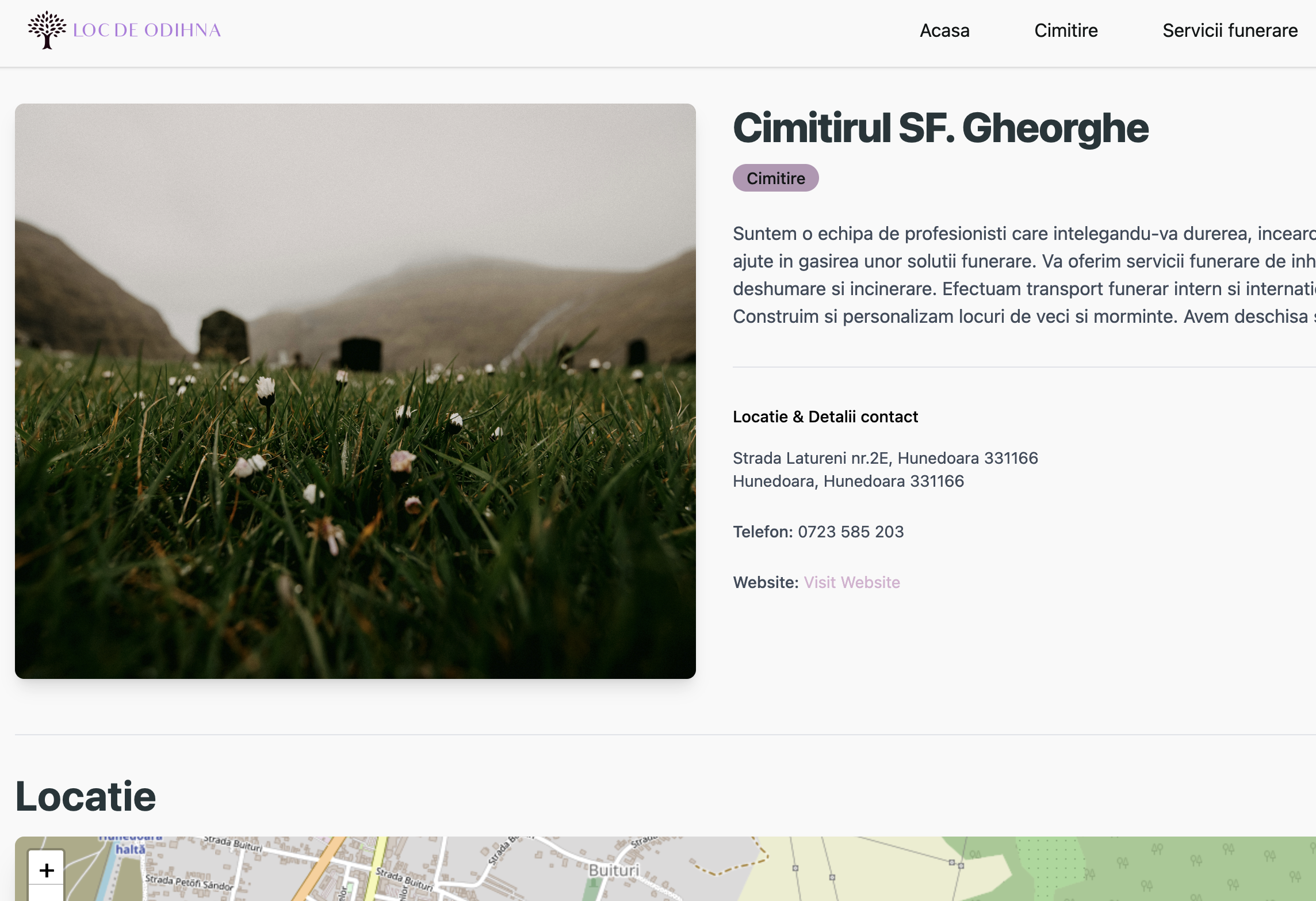Click the foggy cemetery photo

[355, 391]
